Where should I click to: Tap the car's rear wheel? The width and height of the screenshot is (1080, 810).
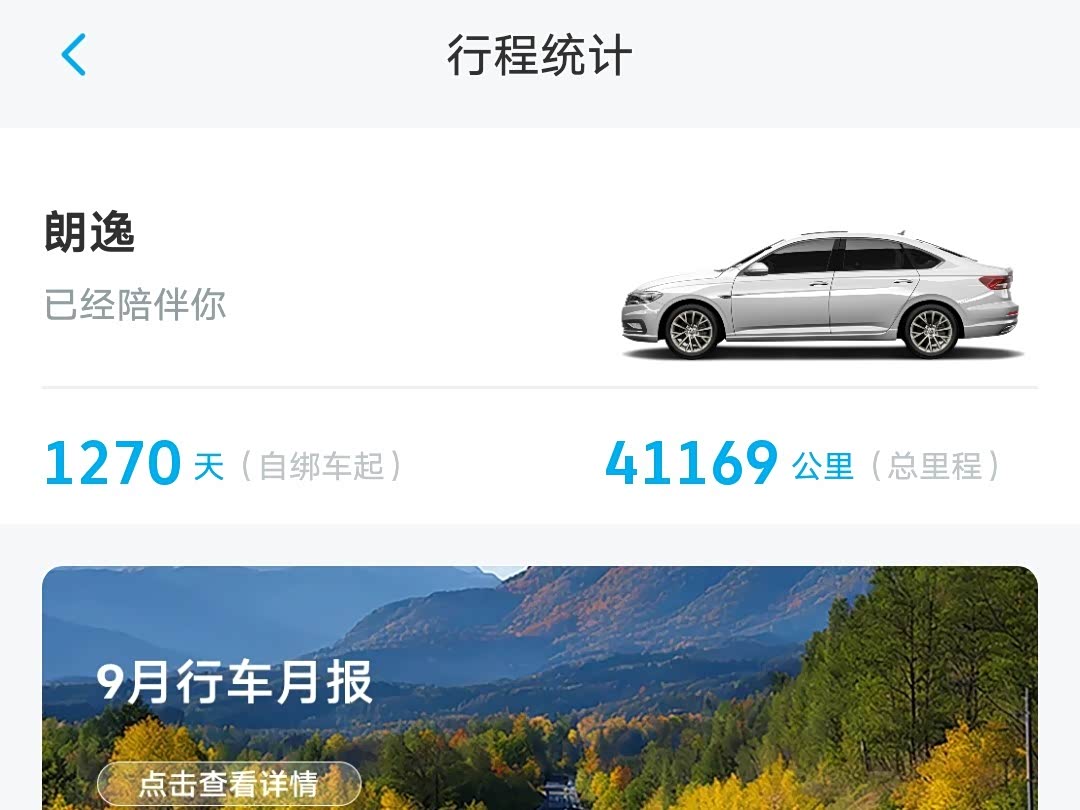[x=931, y=331]
